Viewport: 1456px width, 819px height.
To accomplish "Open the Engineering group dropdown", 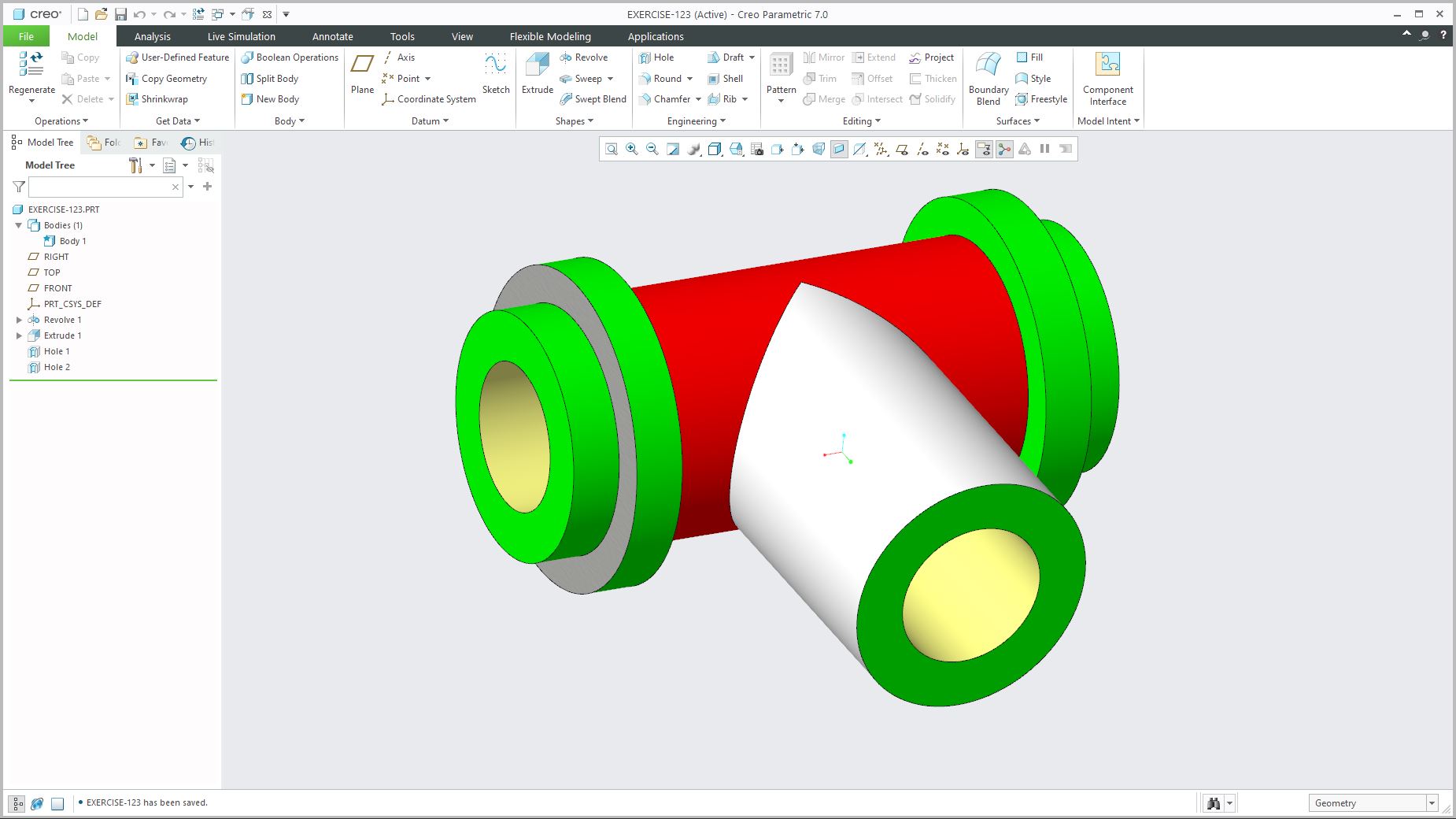I will click(x=697, y=121).
